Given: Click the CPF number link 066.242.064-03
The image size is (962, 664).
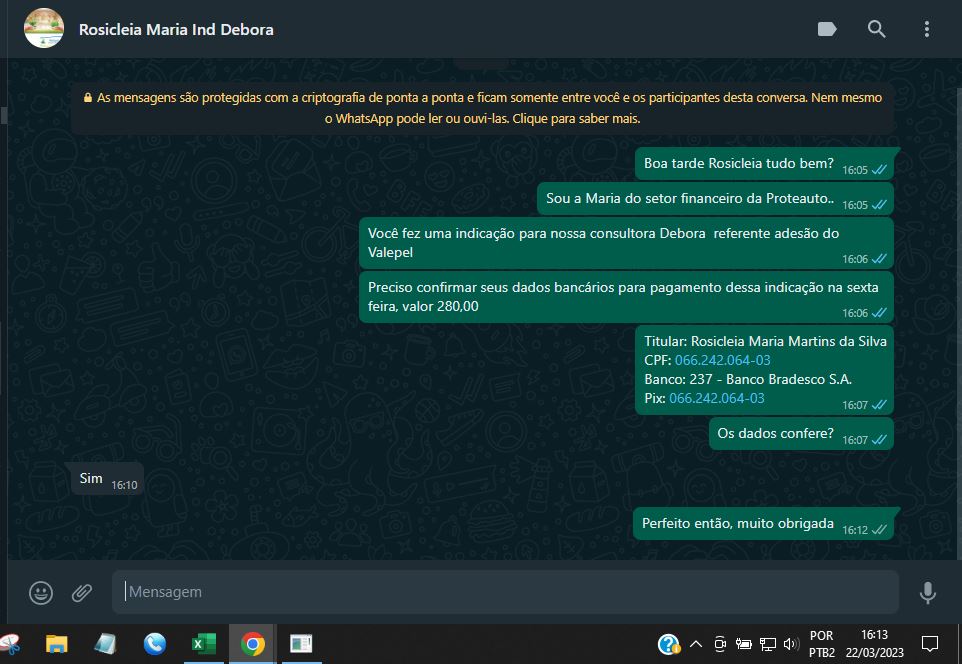Looking at the screenshot, I should point(722,360).
